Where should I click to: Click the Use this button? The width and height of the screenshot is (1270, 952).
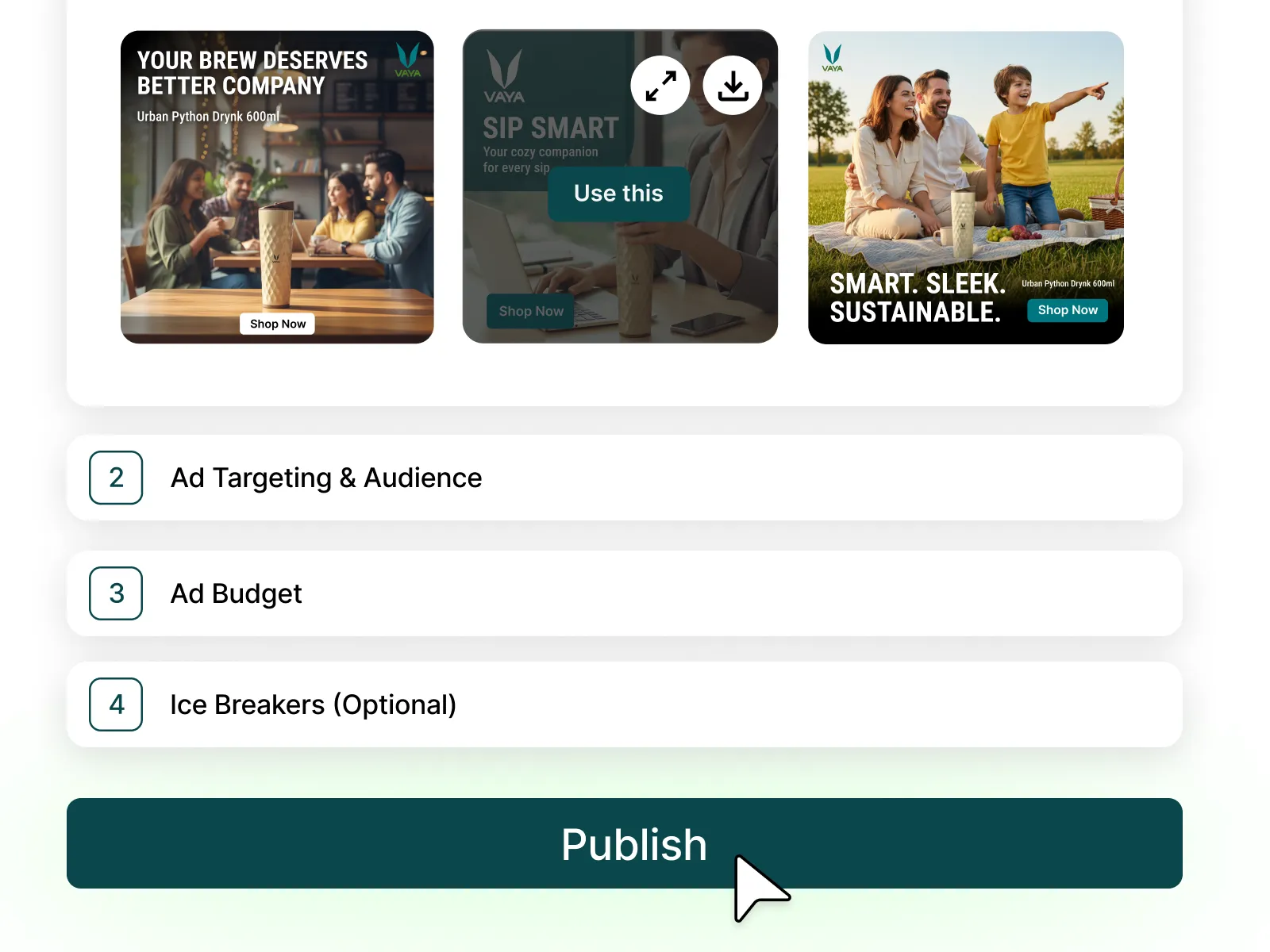pyautogui.click(x=618, y=194)
